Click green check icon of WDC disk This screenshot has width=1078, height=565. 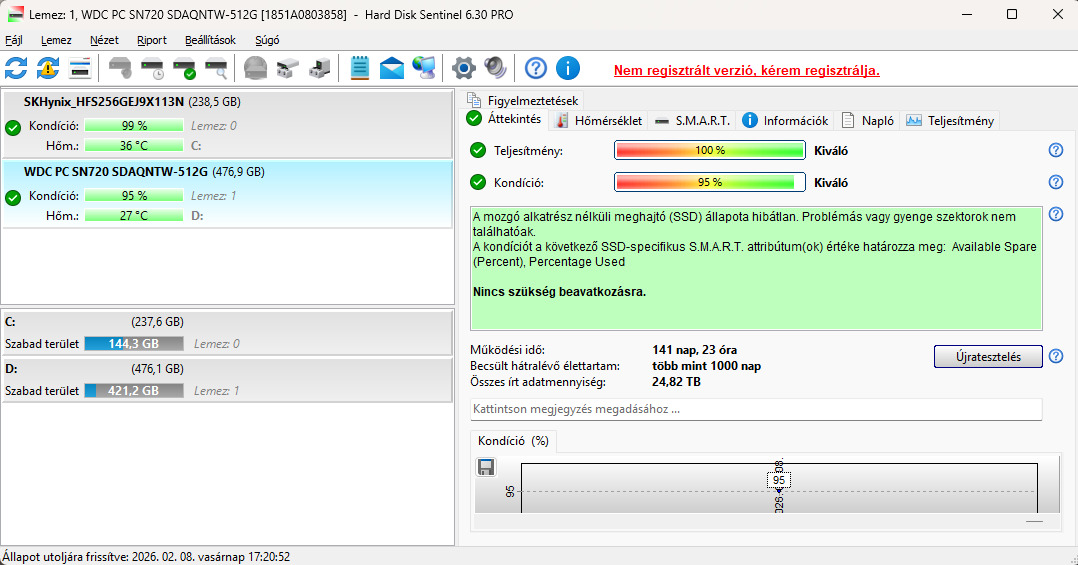point(12,198)
